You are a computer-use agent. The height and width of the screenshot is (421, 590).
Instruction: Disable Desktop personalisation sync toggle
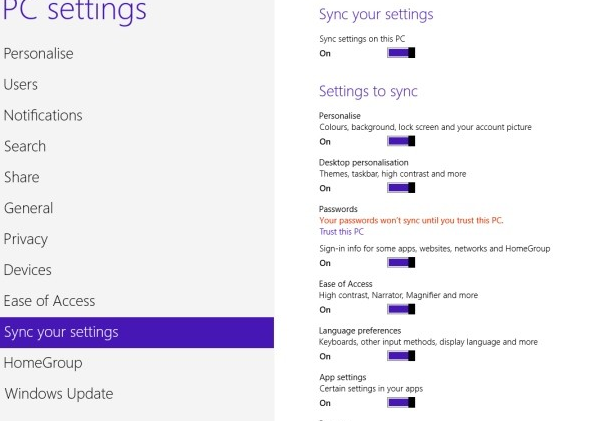pyautogui.click(x=401, y=188)
